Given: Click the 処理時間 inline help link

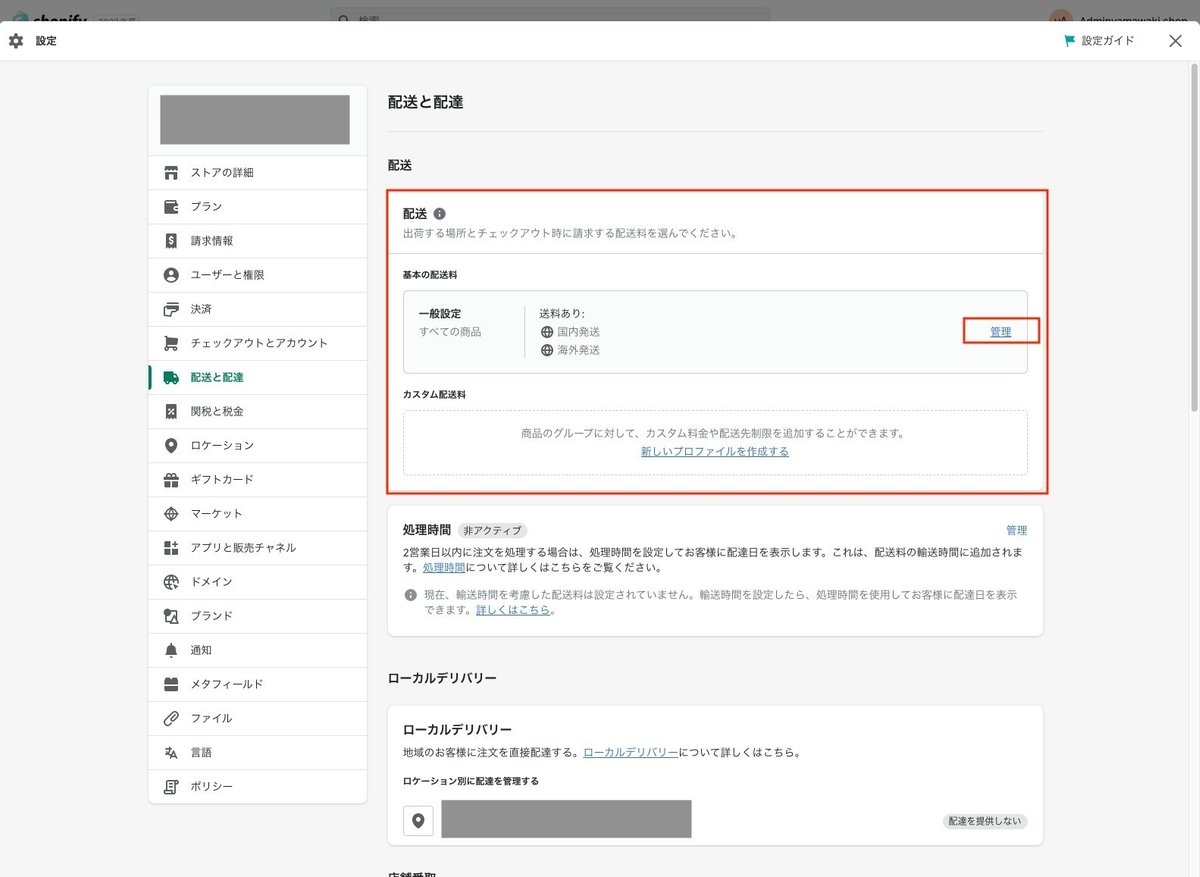Looking at the screenshot, I should [x=444, y=567].
